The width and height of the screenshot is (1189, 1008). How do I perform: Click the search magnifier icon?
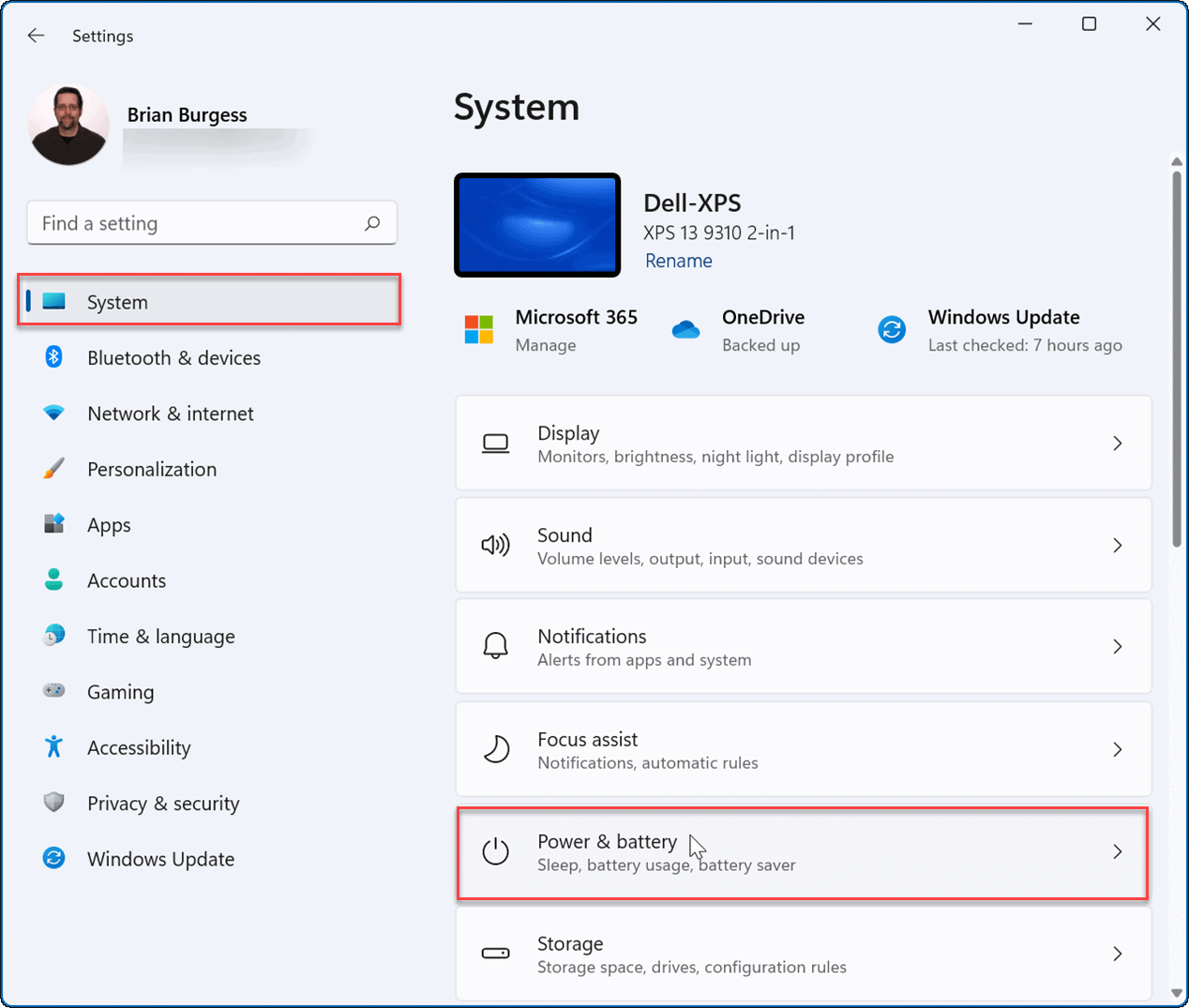point(372,223)
